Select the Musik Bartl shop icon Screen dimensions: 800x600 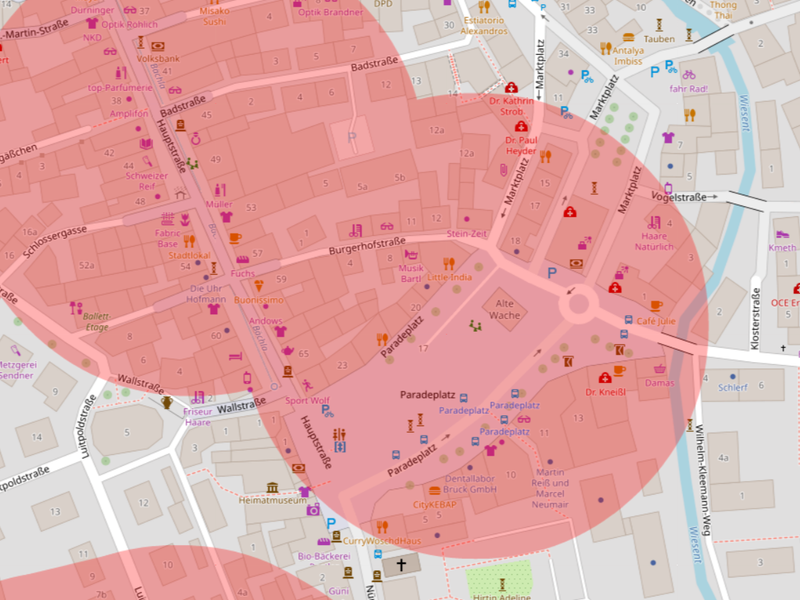411,254
